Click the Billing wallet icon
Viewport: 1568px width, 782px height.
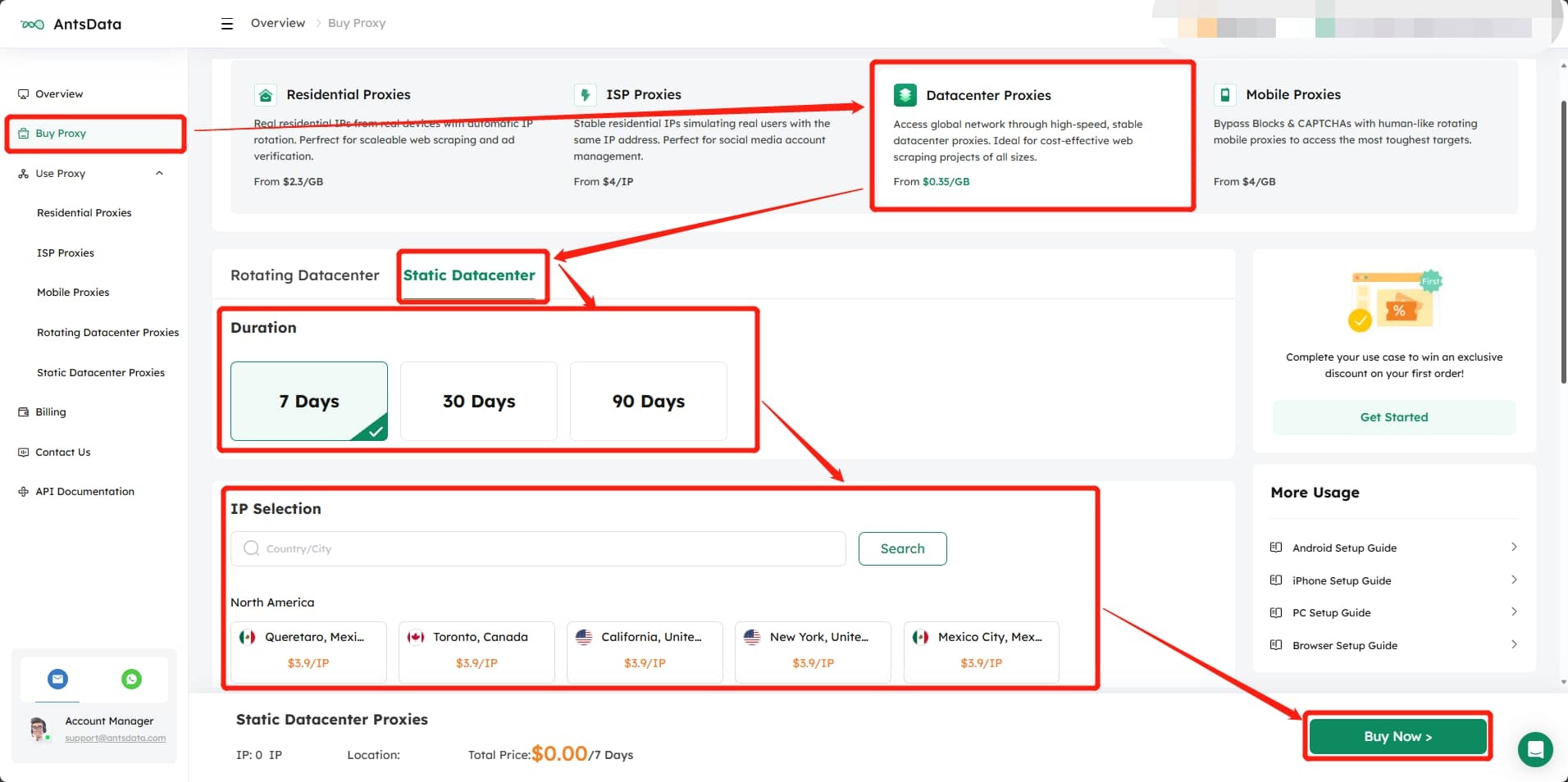(24, 412)
